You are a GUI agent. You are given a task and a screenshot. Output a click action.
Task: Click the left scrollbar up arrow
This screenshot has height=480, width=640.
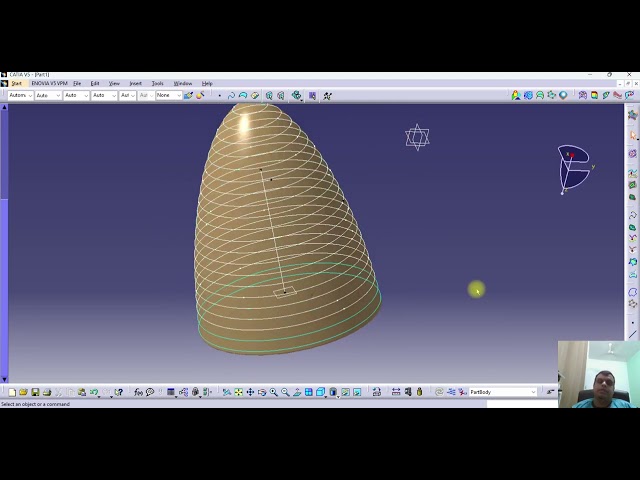4,107
